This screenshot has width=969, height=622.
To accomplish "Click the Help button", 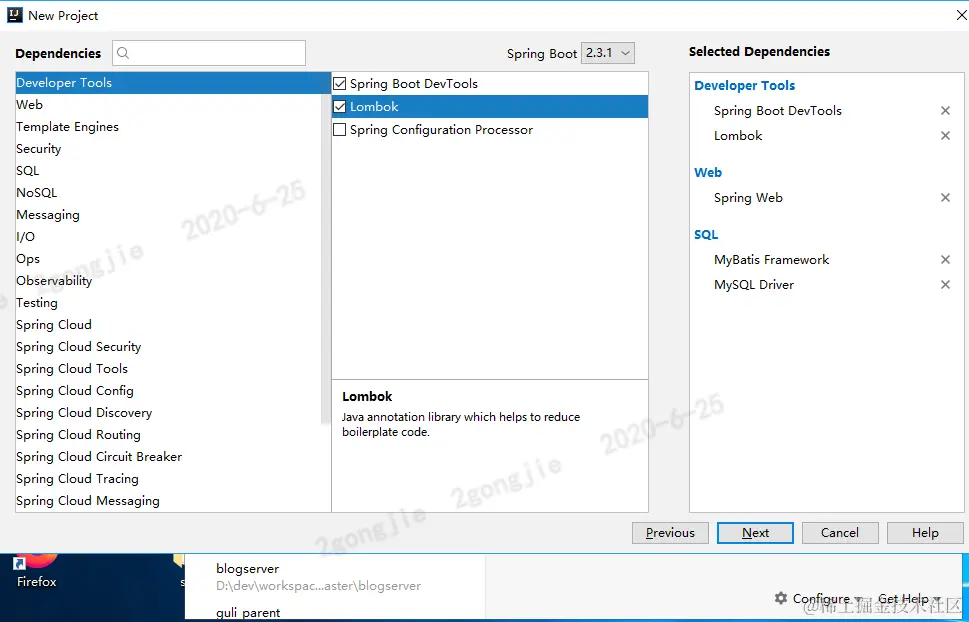I will 925,533.
